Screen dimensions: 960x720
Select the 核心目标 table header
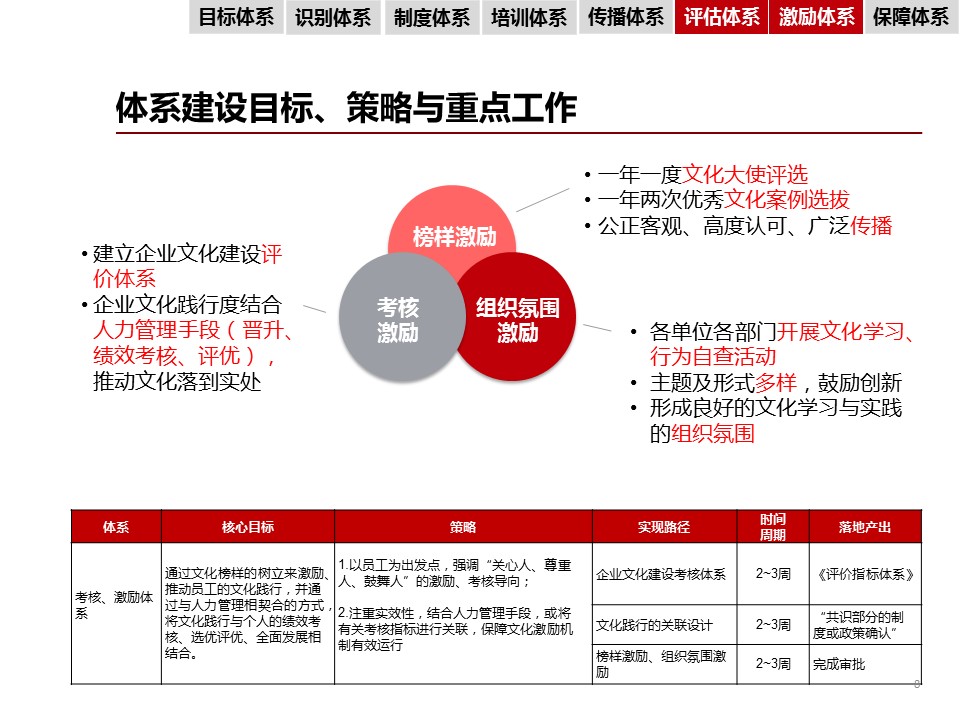[x=247, y=527]
